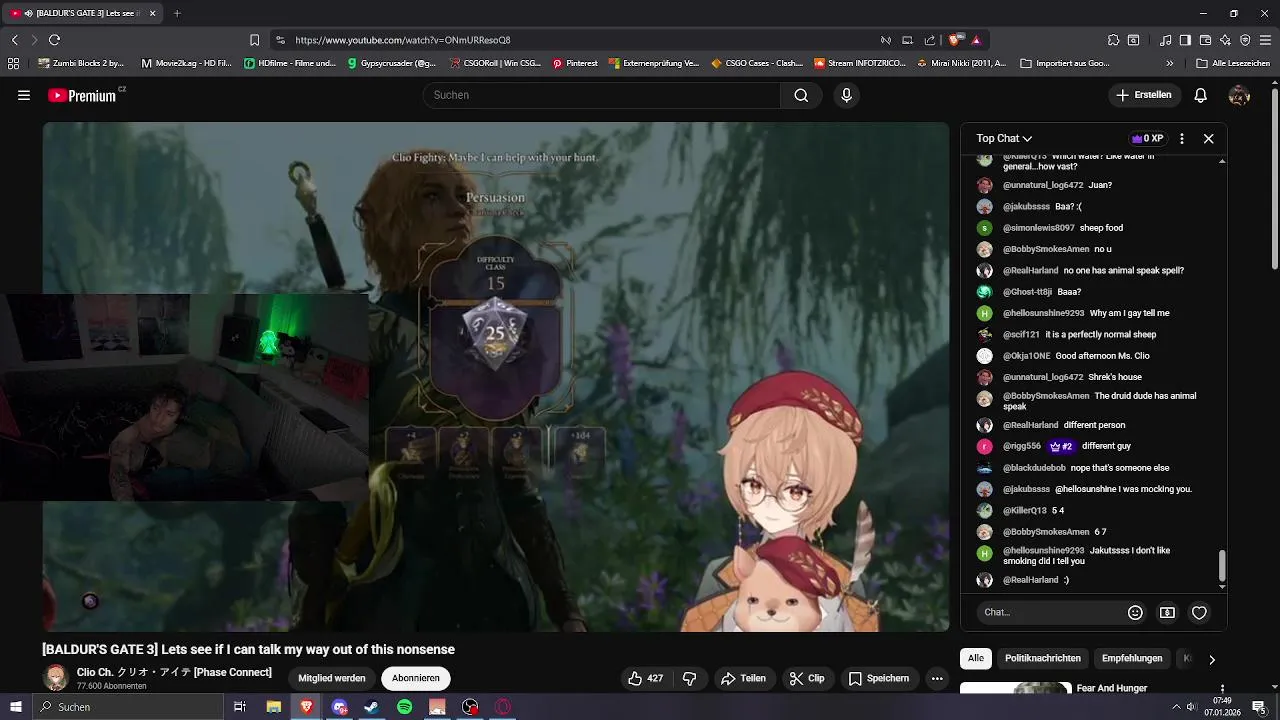Open the account avatar menu
The height and width of the screenshot is (720, 1280).
point(1239,95)
